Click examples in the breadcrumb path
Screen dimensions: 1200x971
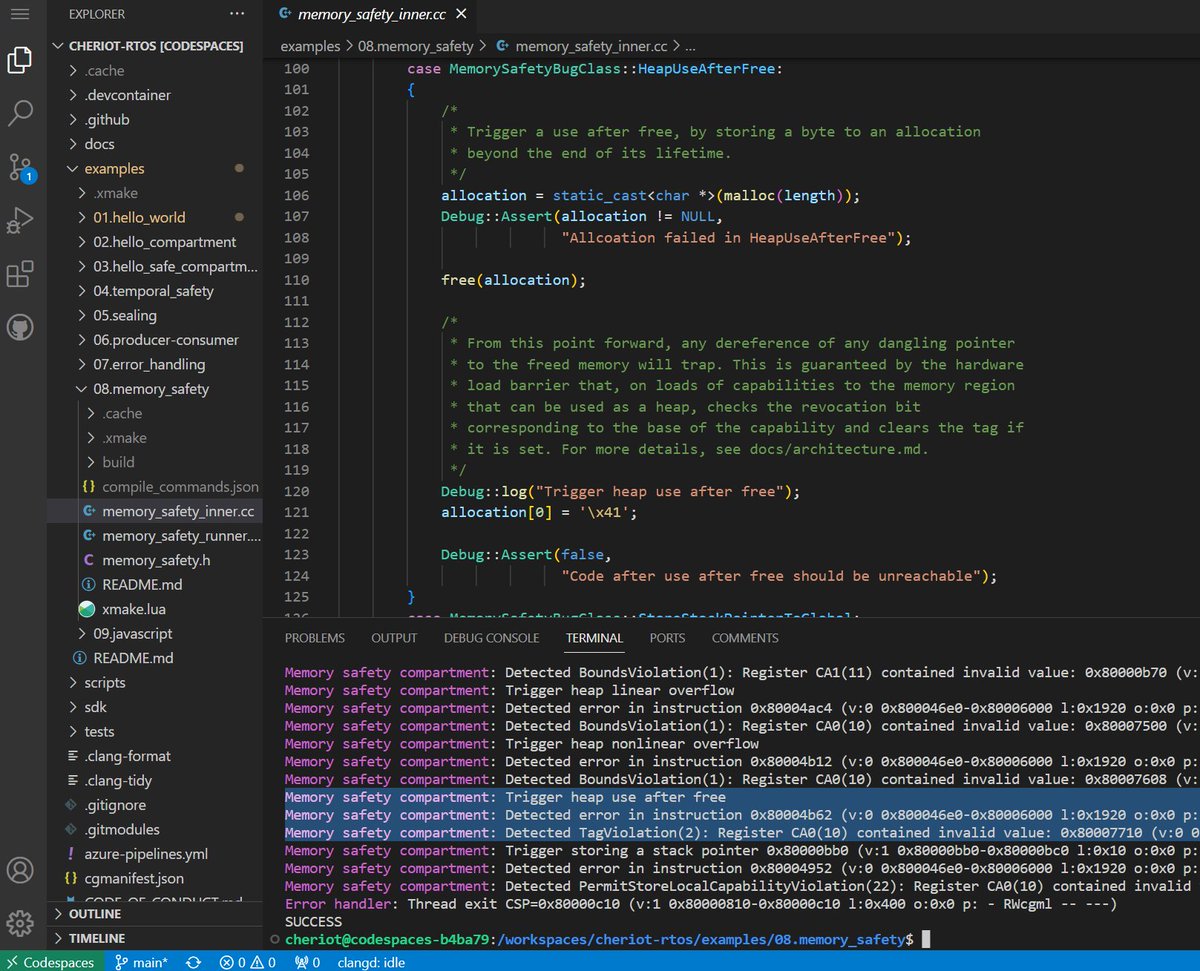(x=310, y=46)
